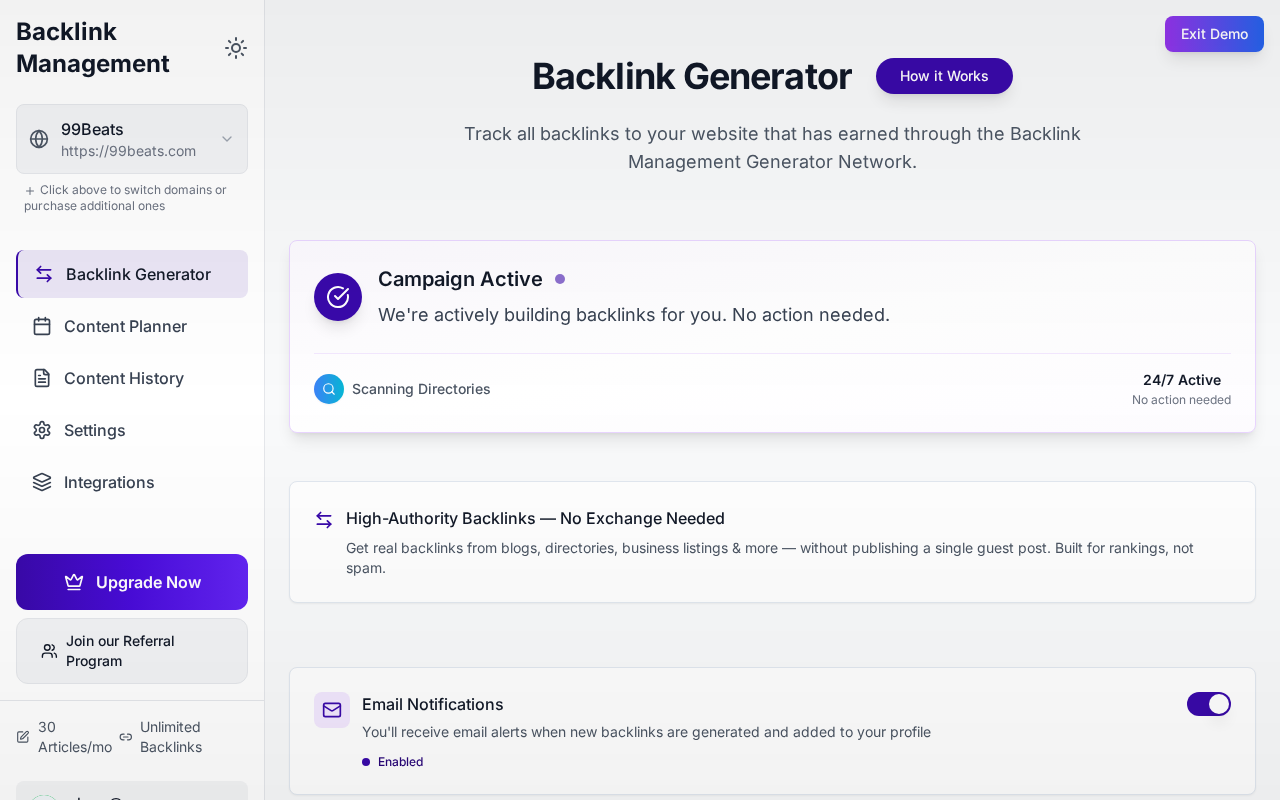Go to the Integrations section
This screenshot has width=1280, height=800.
[109, 482]
